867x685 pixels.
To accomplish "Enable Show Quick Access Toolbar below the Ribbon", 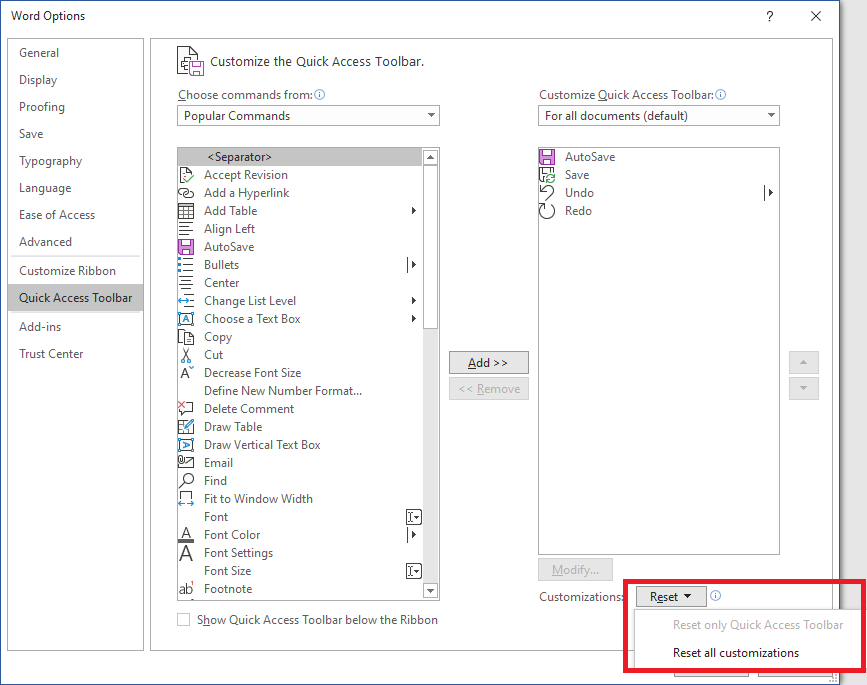I will [184, 619].
